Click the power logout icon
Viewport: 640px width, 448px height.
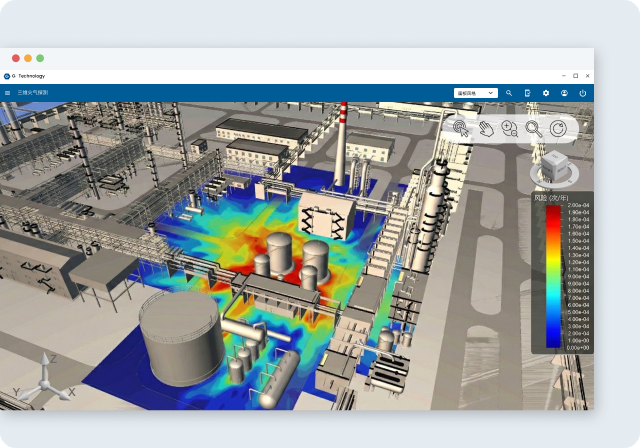pos(583,93)
